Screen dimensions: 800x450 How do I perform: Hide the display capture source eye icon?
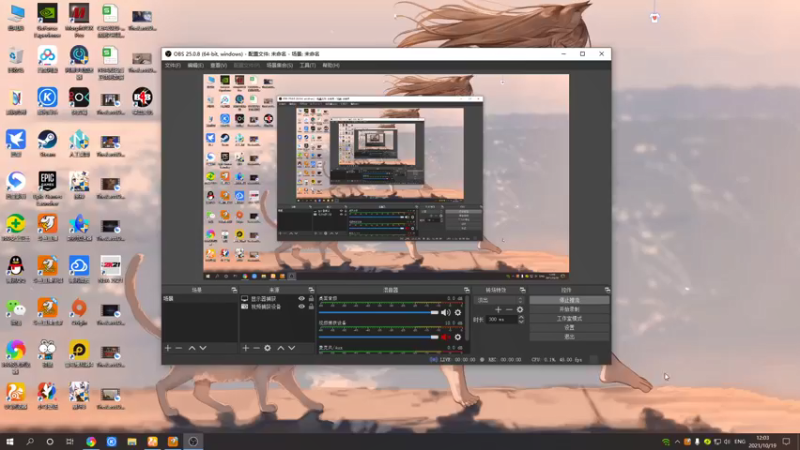coord(301,298)
